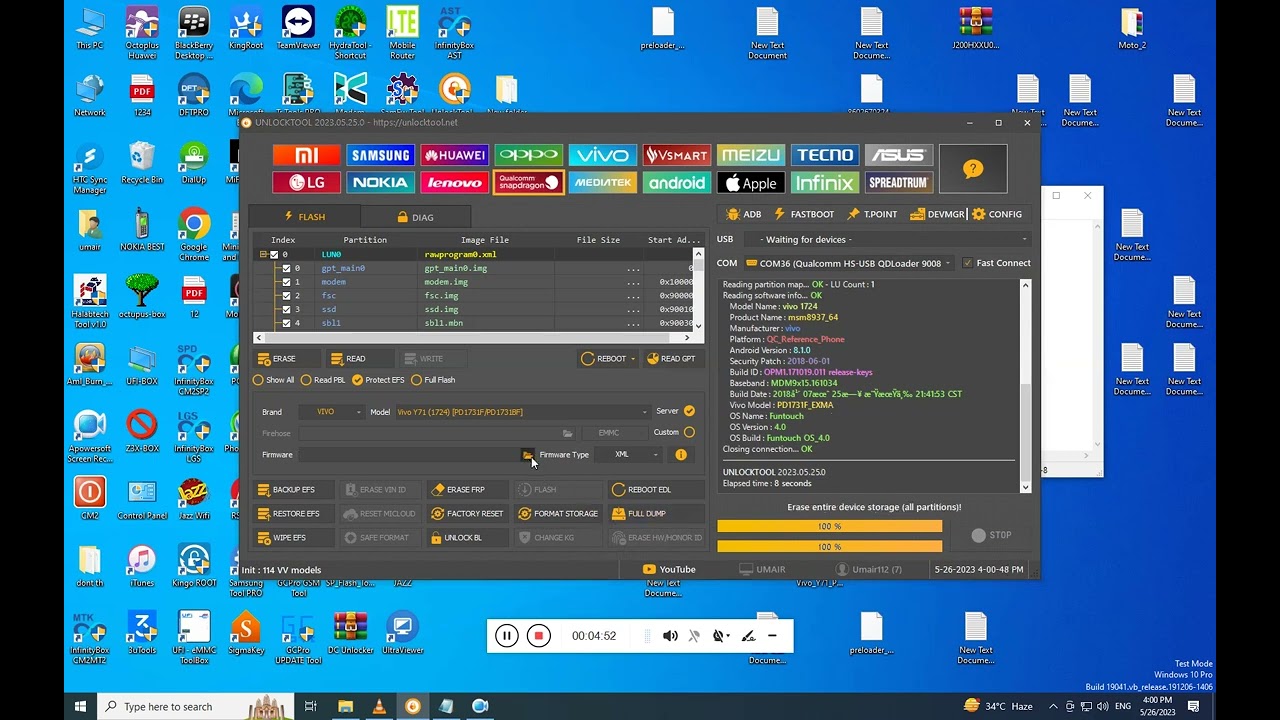Image resolution: width=1280 pixels, height=720 pixels.
Task: Open the Model dropdown list
Action: pyautogui.click(x=522, y=412)
